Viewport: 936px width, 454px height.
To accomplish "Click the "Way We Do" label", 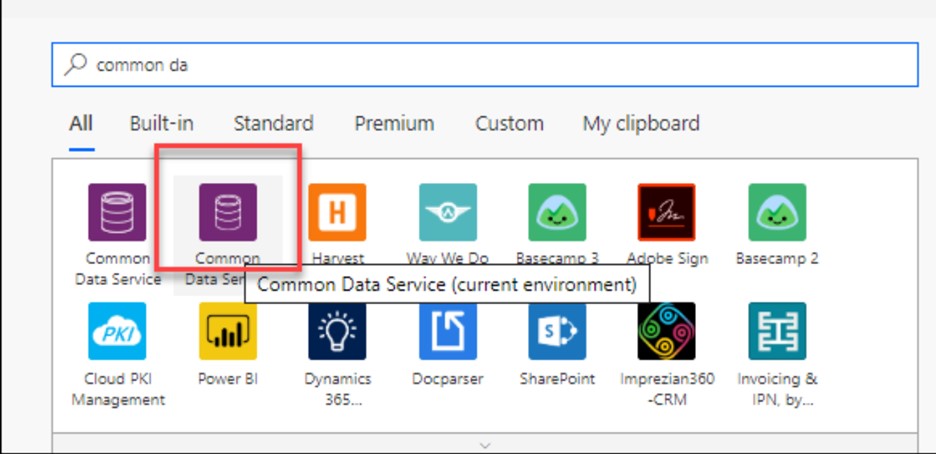I will [x=448, y=258].
